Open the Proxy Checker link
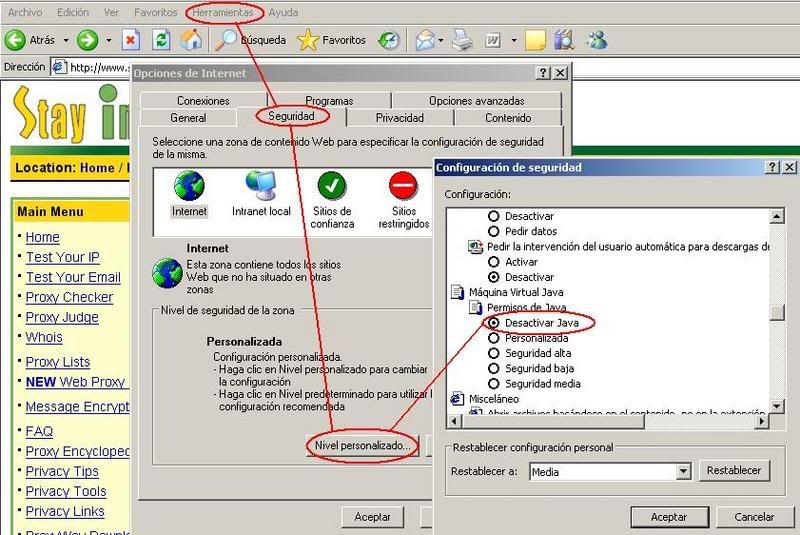Image resolution: width=800 pixels, height=535 pixels. [69, 297]
